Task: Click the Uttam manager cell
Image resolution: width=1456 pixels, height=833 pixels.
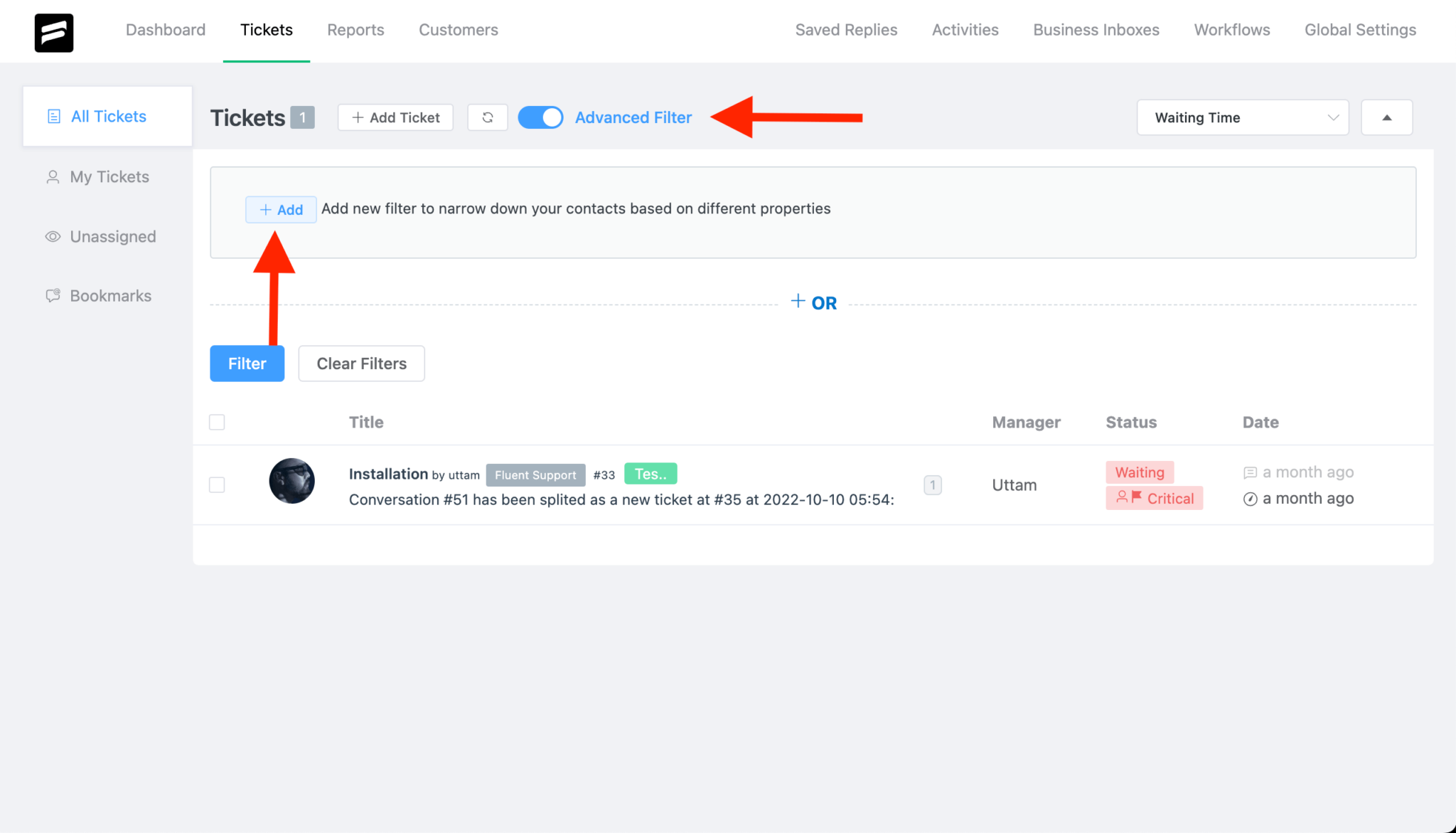Action: pos(1015,485)
